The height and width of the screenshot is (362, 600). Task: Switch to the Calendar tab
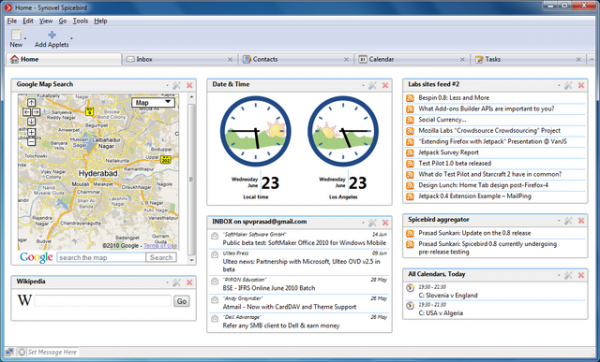click(x=411, y=59)
